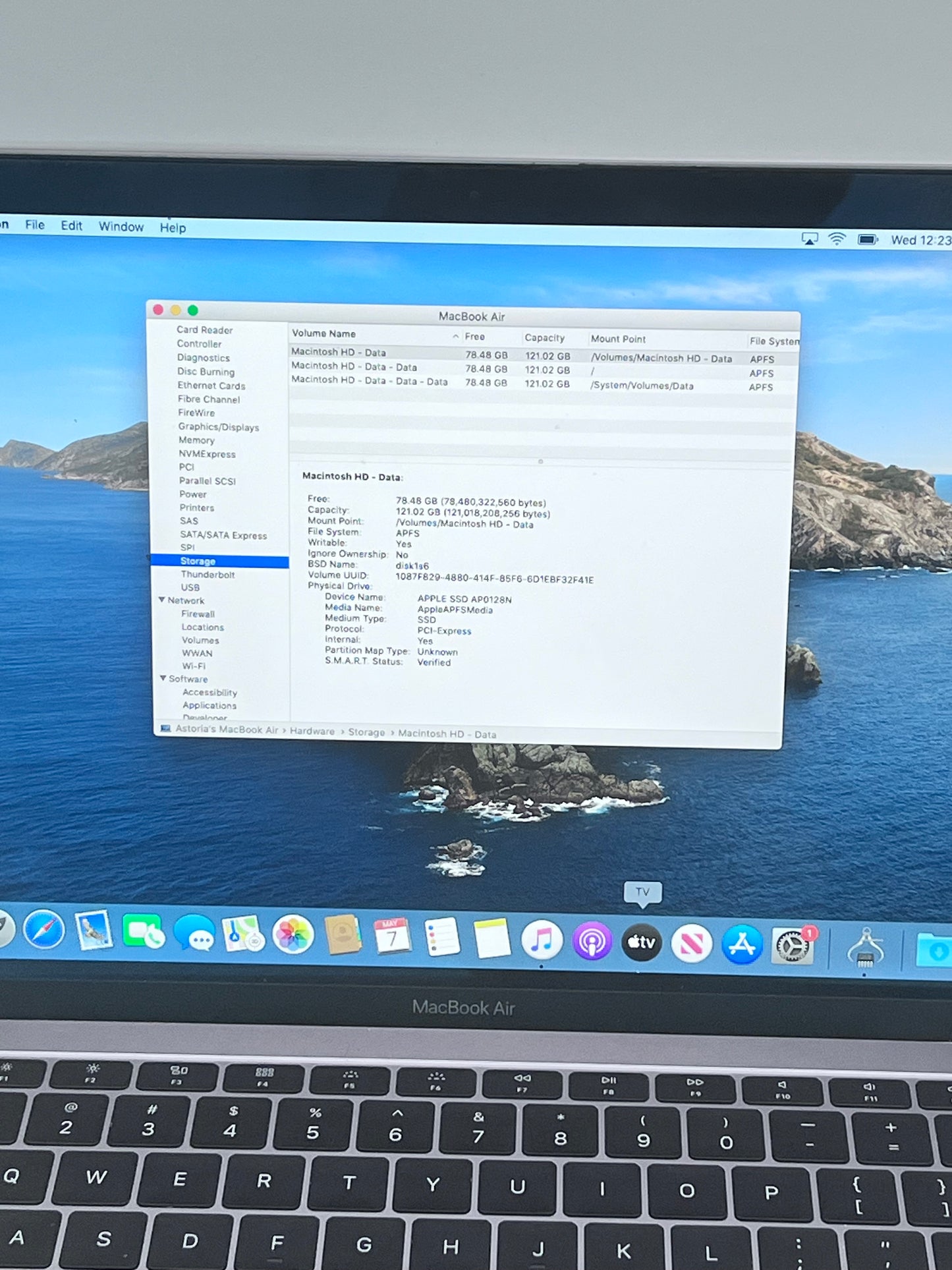Click Astoria's MacBook Air in path bar

tap(227, 730)
